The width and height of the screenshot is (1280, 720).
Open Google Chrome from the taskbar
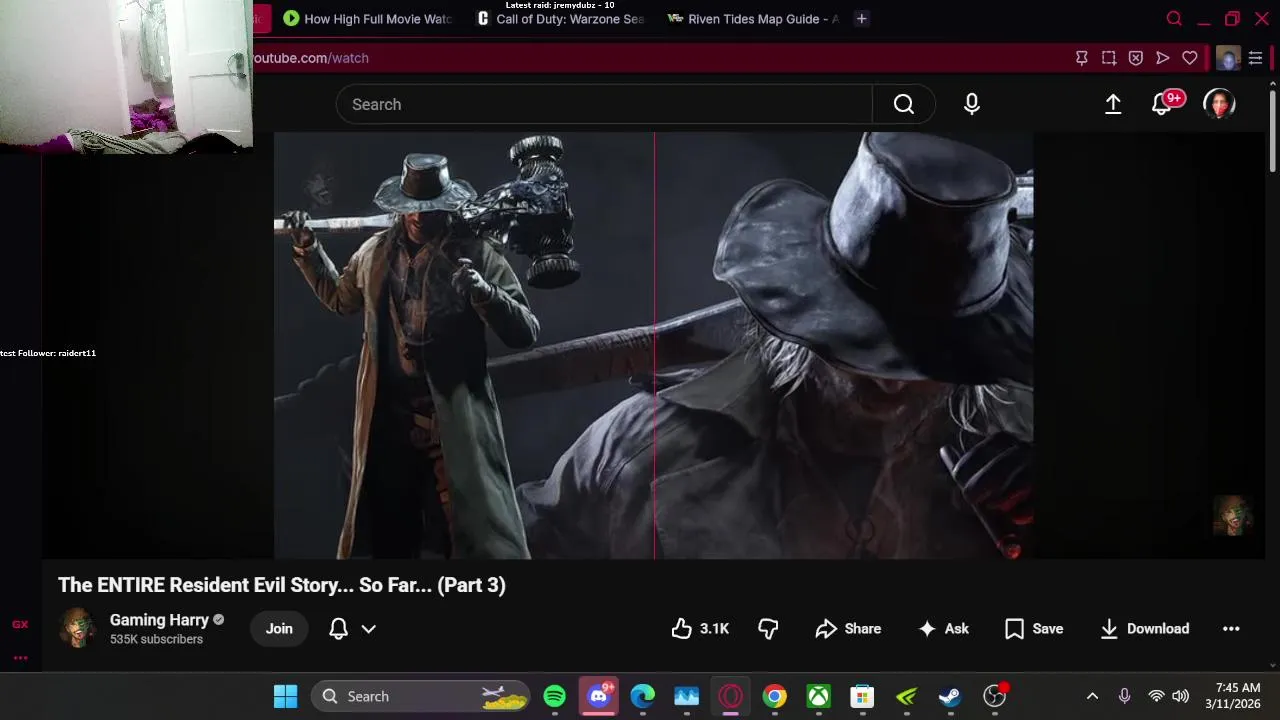pyautogui.click(x=775, y=696)
